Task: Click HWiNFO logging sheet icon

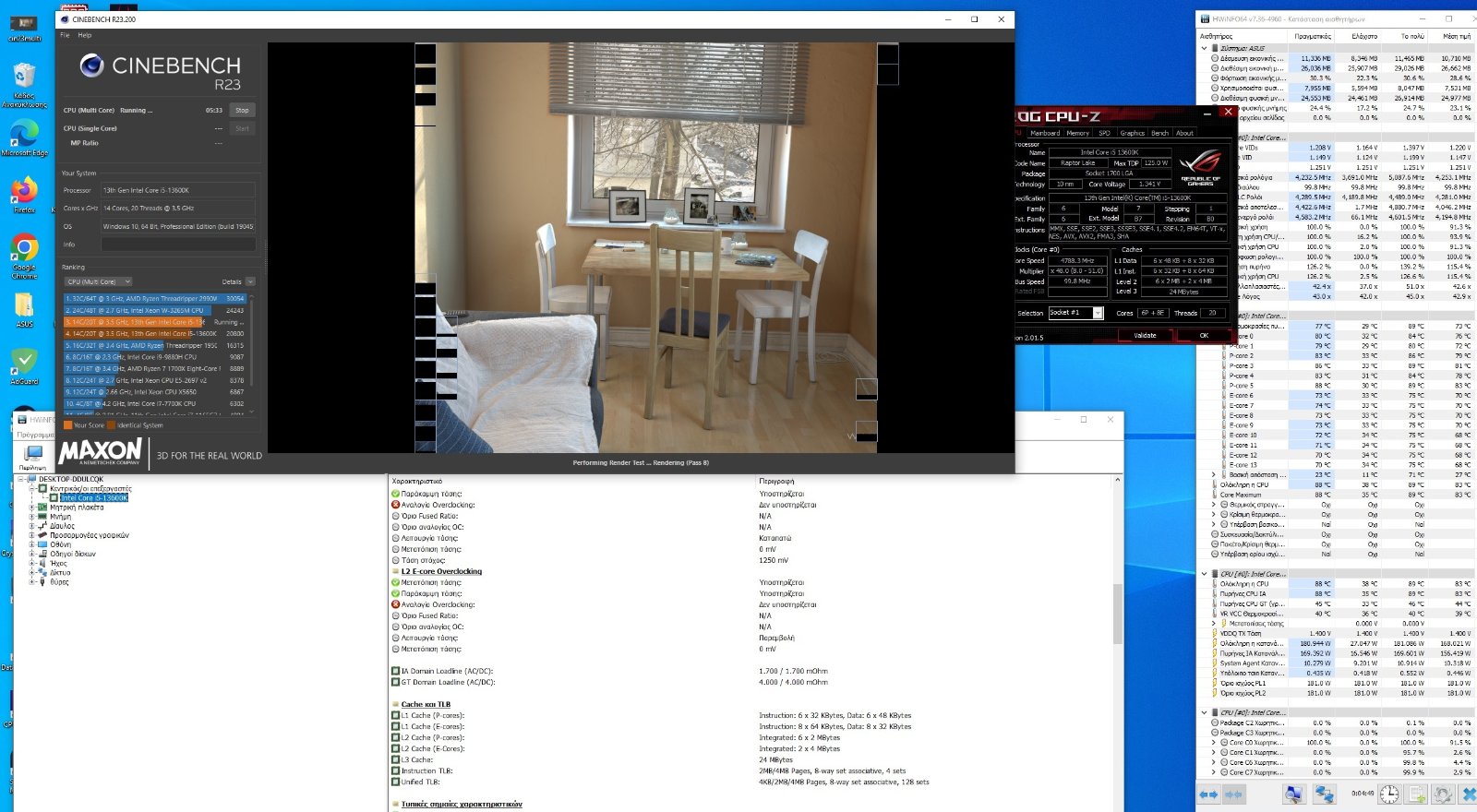Action: coord(1417,794)
